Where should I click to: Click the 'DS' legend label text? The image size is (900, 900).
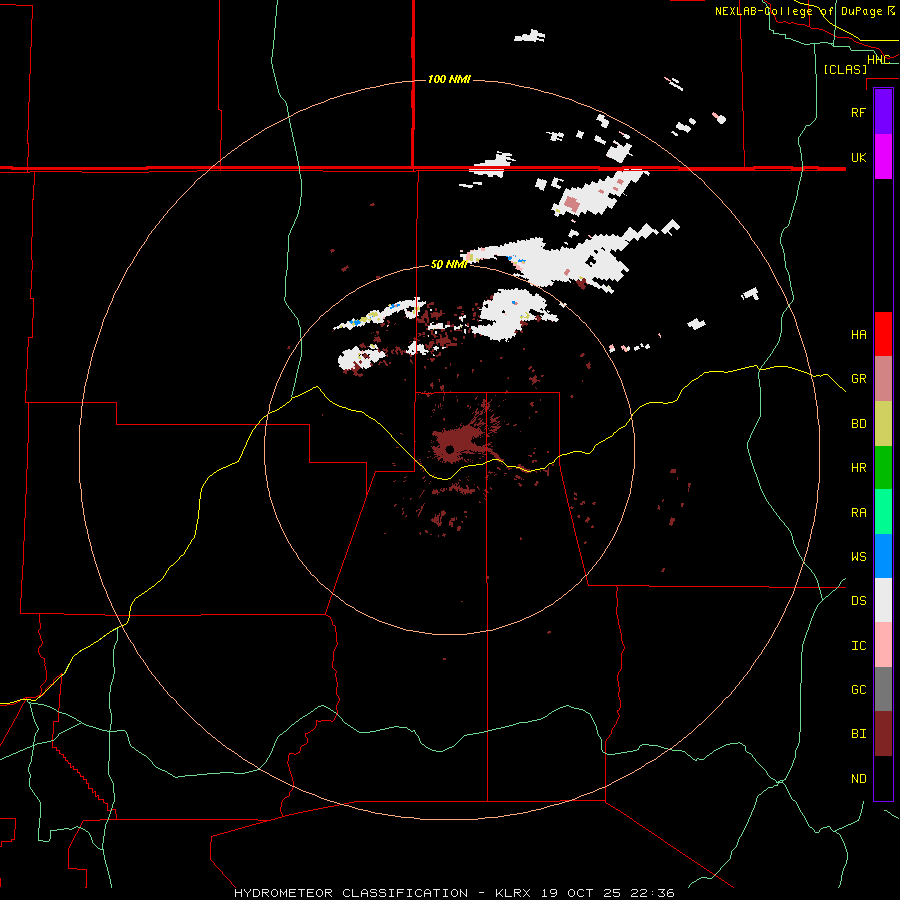[x=858, y=601]
